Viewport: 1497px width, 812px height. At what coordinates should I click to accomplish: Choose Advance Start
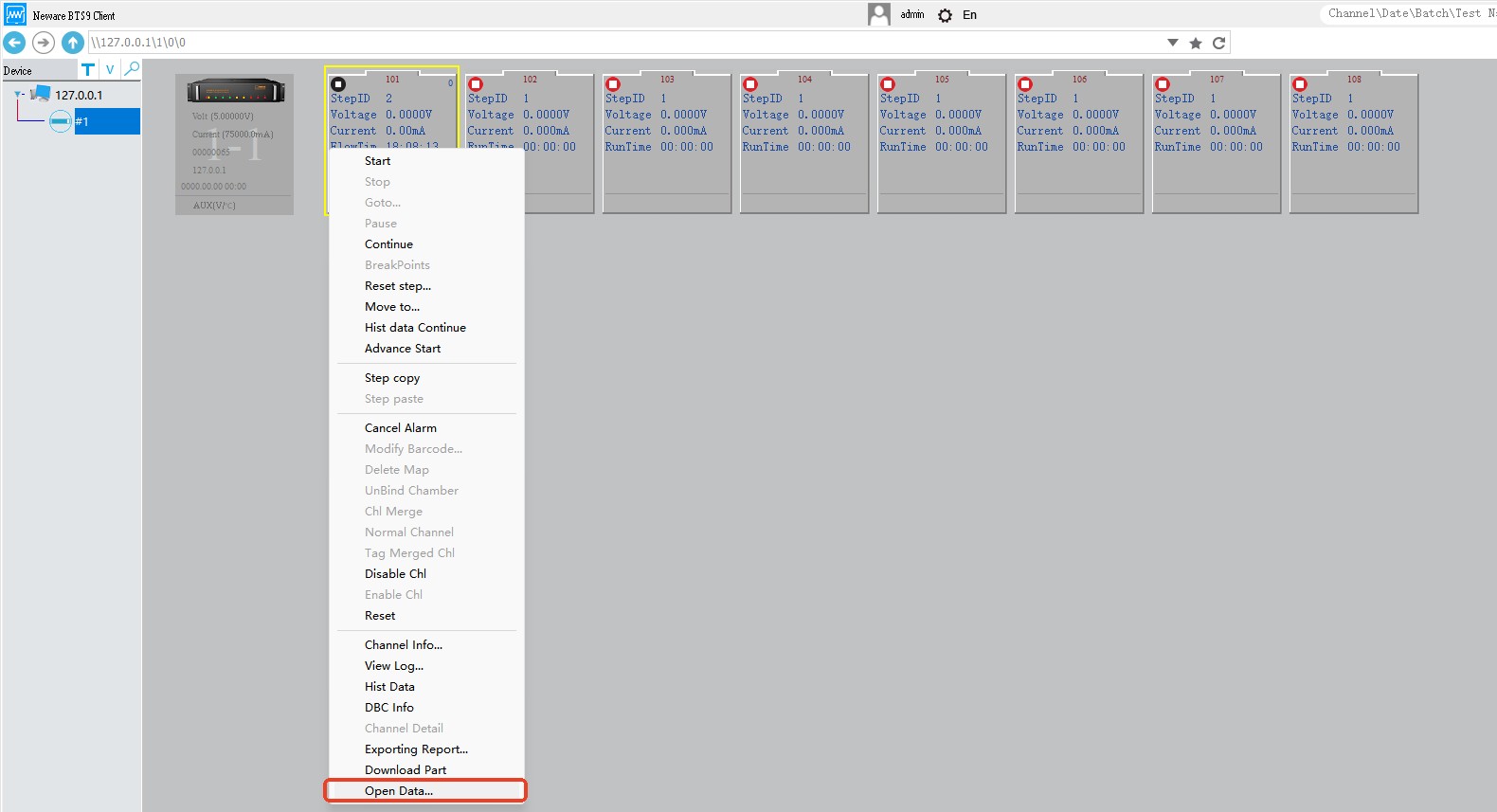coord(426,349)
